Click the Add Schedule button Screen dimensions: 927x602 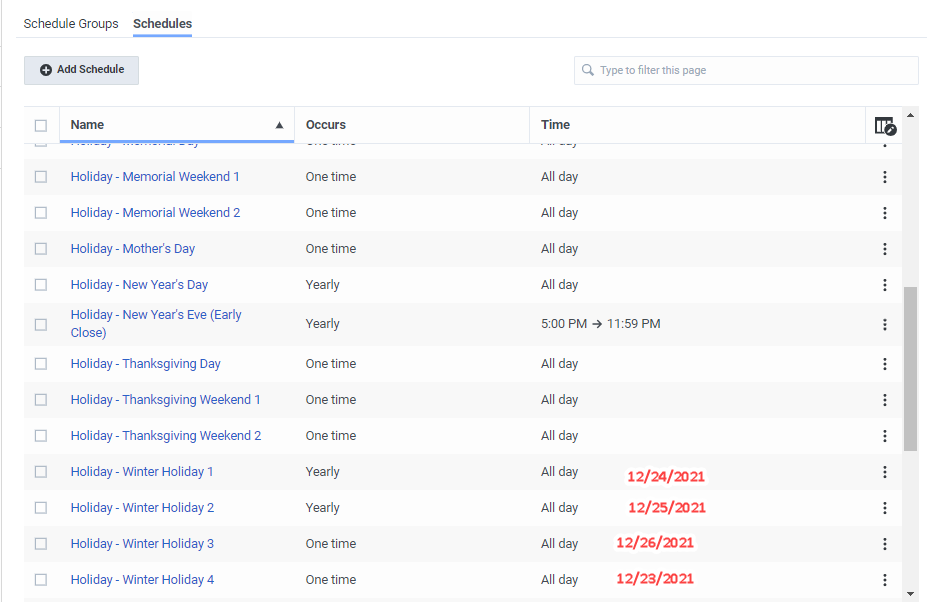pyautogui.click(x=82, y=70)
